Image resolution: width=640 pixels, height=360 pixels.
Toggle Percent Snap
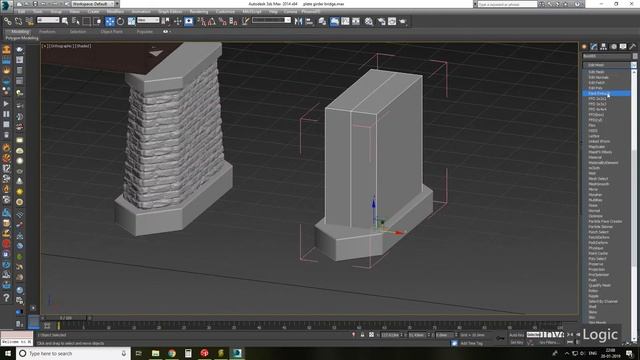tap(222, 21)
